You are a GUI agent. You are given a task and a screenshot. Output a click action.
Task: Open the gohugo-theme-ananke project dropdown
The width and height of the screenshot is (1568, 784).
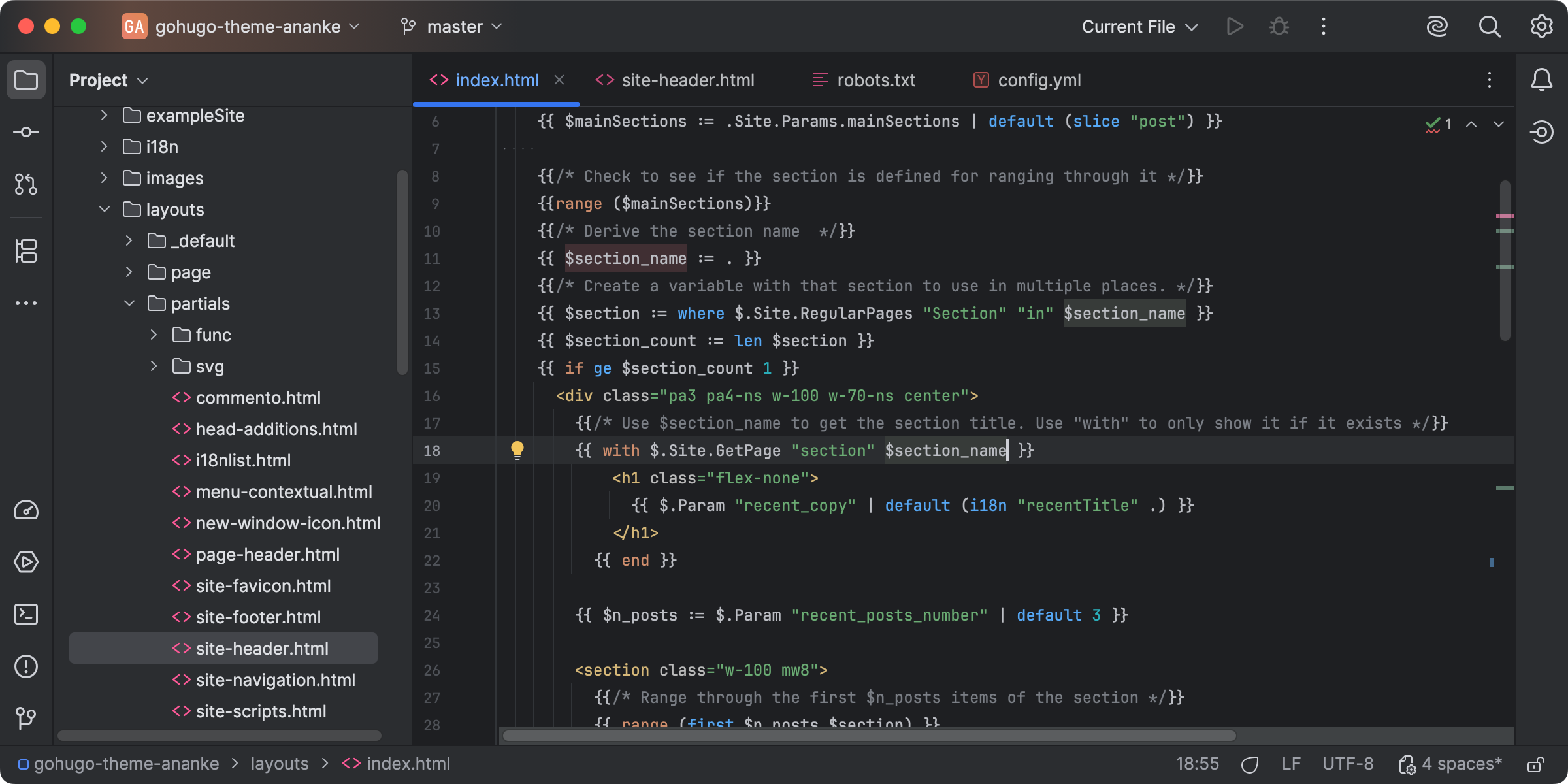pyautogui.click(x=241, y=26)
